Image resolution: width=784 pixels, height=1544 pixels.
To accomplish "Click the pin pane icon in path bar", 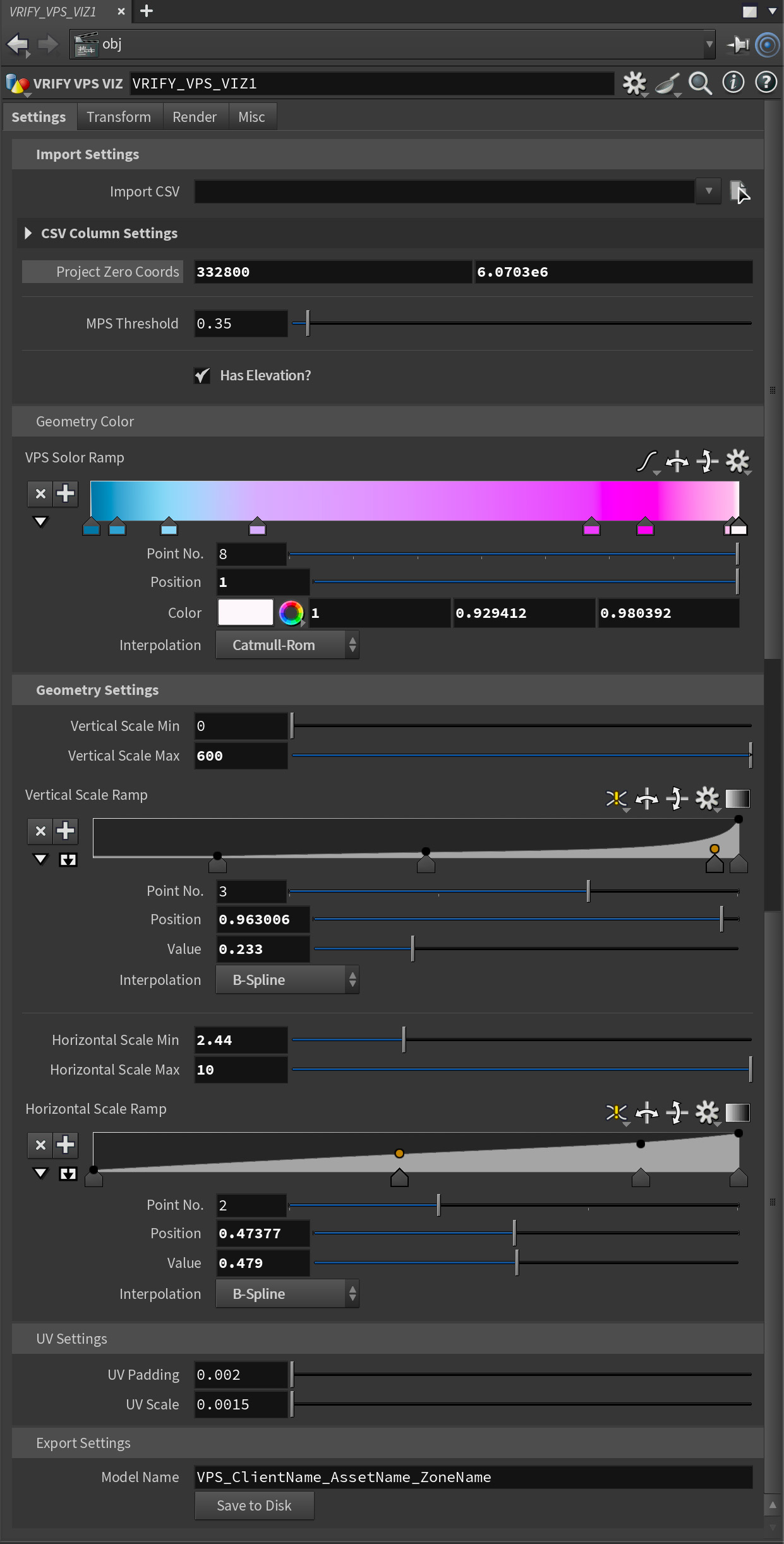I will (x=737, y=44).
